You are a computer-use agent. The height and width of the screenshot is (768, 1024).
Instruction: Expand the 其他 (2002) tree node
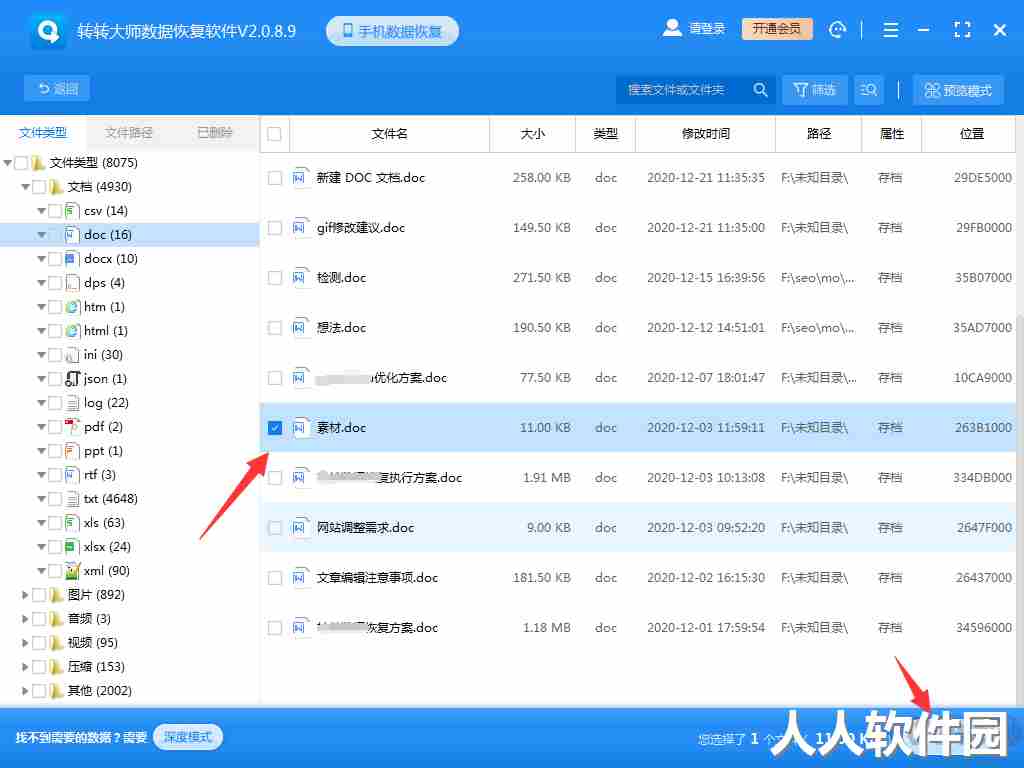click(x=25, y=691)
